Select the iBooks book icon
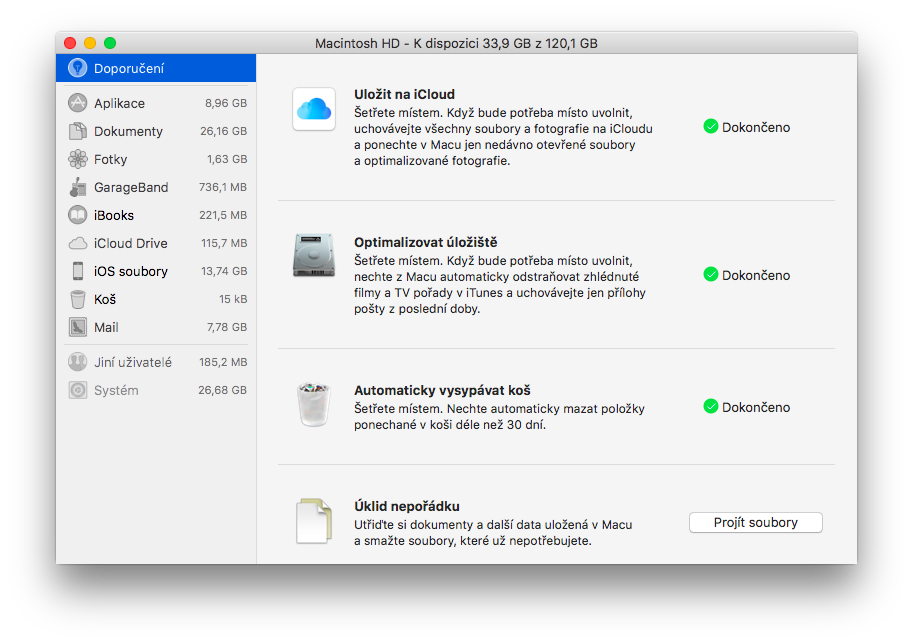This screenshot has height=644, width=913. pos(77,215)
